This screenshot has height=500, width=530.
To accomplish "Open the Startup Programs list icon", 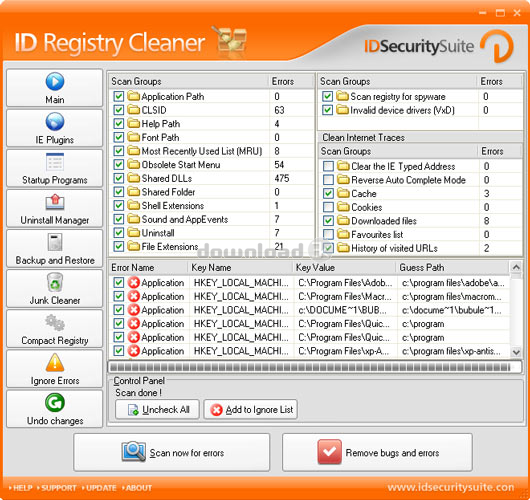I will (x=55, y=162).
